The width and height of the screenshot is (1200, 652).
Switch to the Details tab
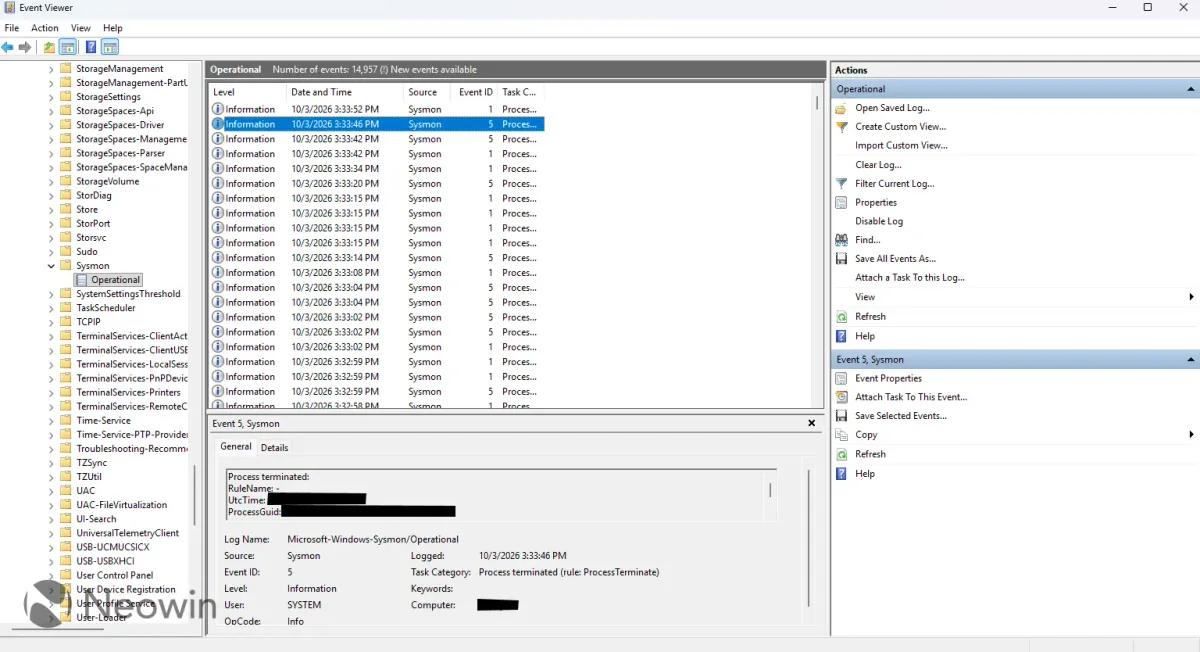(274, 448)
